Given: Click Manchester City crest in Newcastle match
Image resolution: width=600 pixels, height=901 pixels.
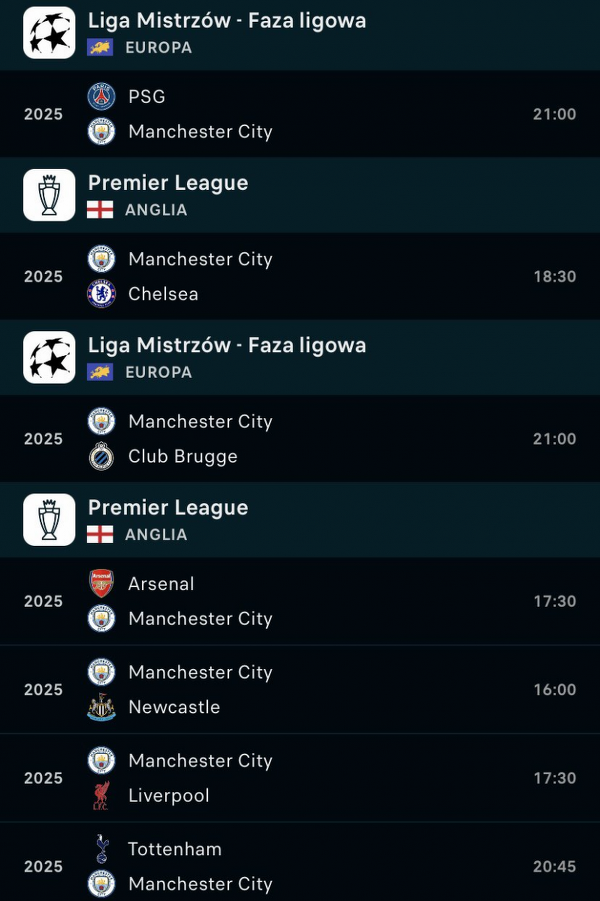Looking at the screenshot, I should pos(102,672).
